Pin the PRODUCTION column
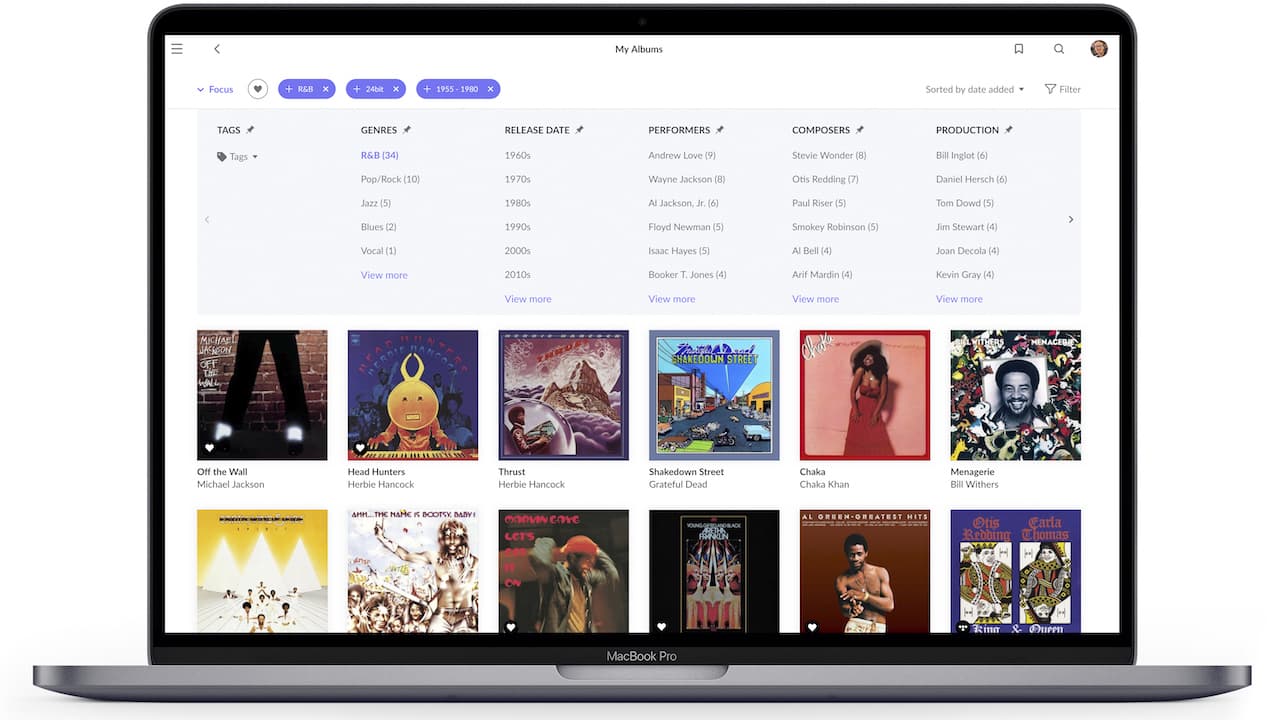 tap(1009, 130)
